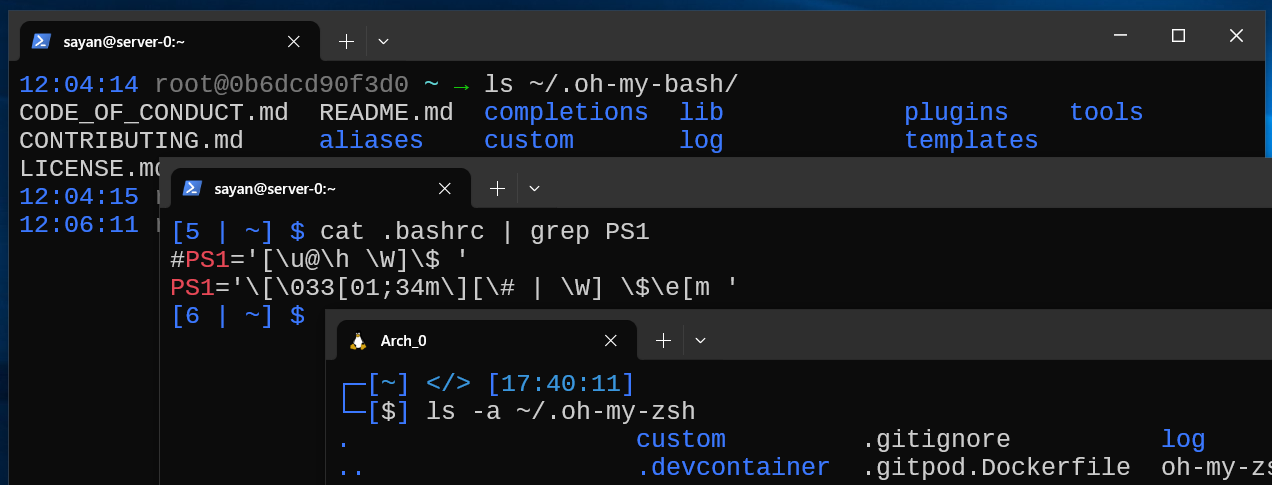Close the sayan@server-0 tab in middle window
This screenshot has height=485, width=1272.
click(445, 188)
